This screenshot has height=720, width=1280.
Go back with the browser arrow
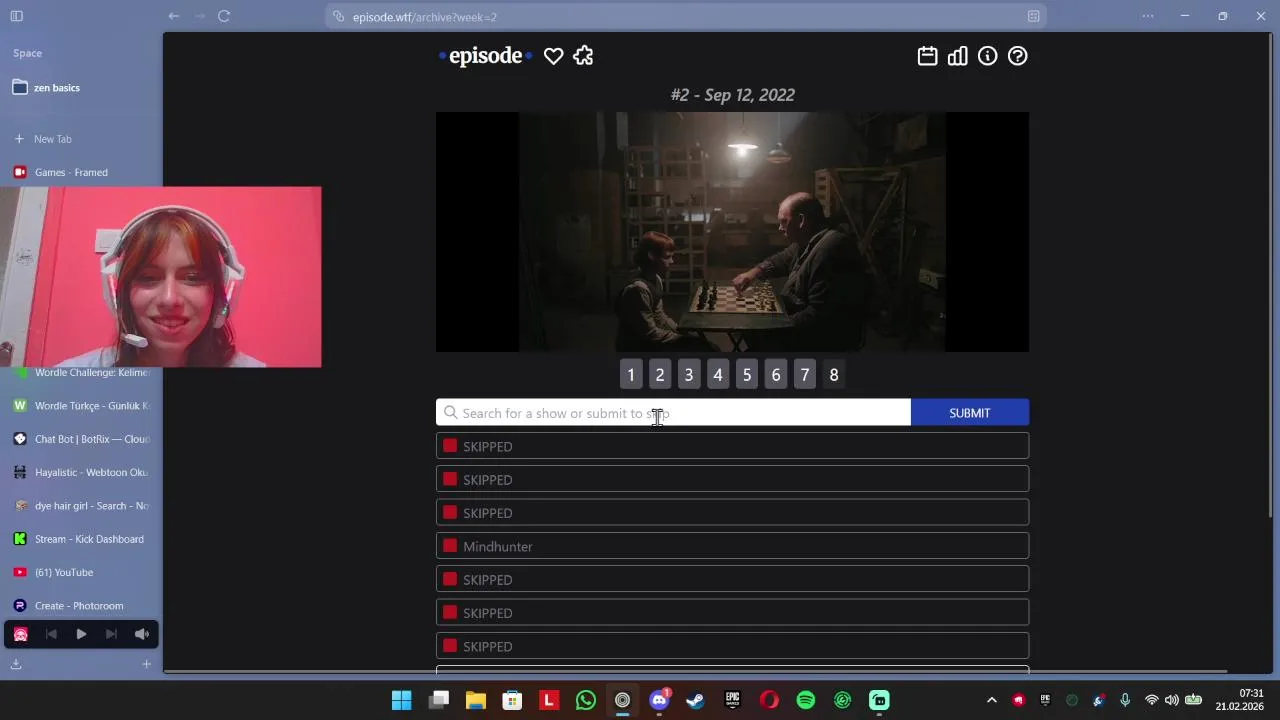[174, 16]
